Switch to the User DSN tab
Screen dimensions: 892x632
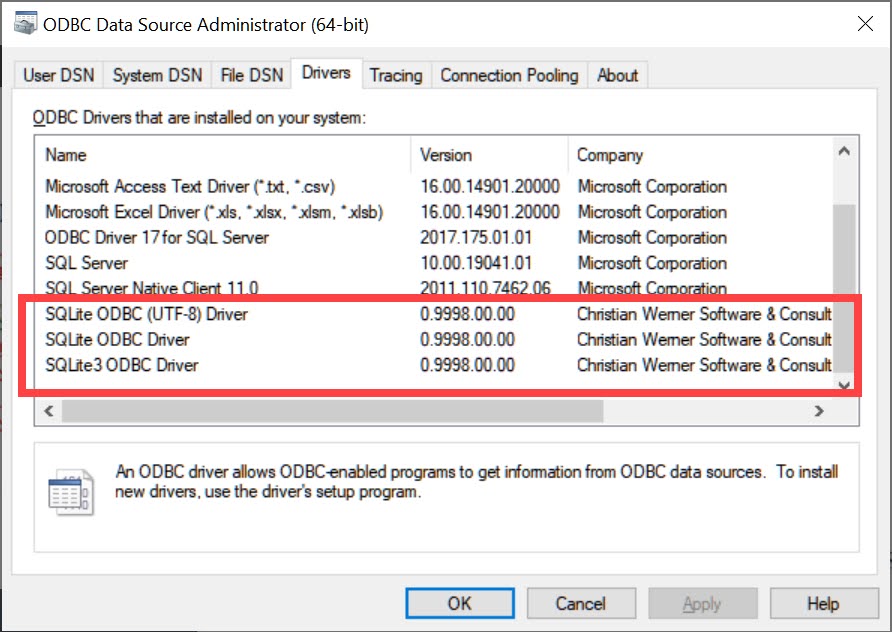pyautogui.click(x=59, y=75)
